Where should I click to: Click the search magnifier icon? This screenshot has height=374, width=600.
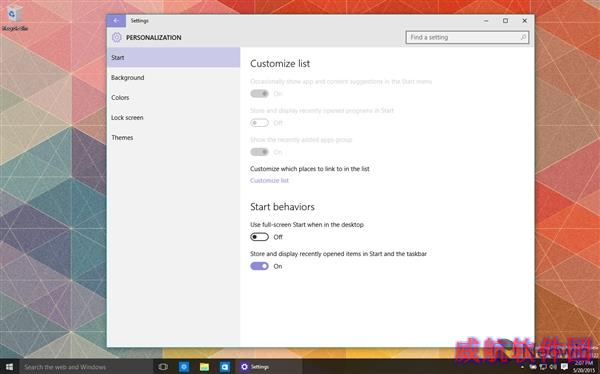(523, 37)
